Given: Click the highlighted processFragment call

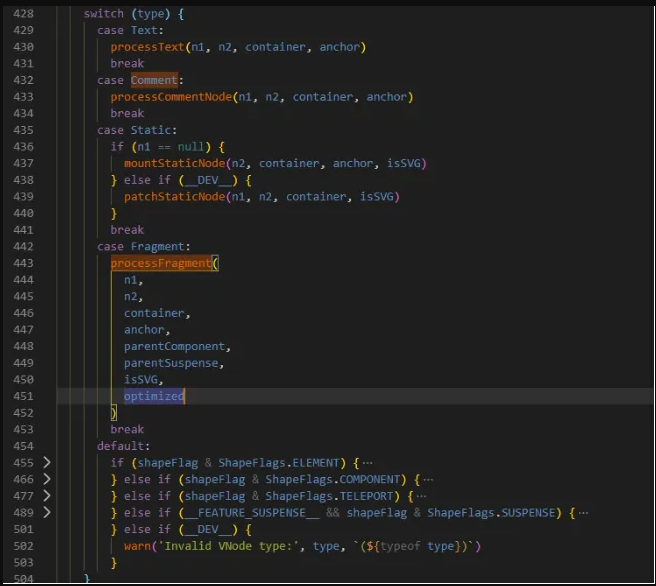Looking at the screenshot, I should point(161,263).
